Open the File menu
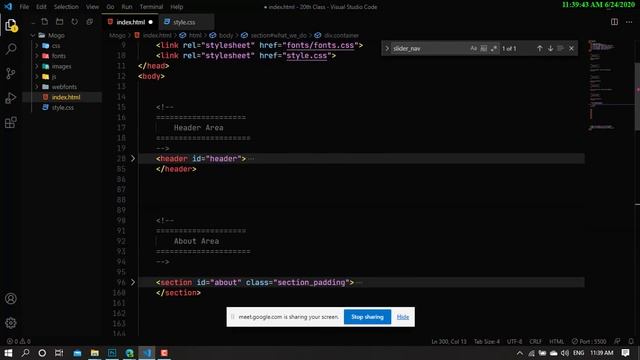This screenshot has height=360, width=640. point(24,7)
